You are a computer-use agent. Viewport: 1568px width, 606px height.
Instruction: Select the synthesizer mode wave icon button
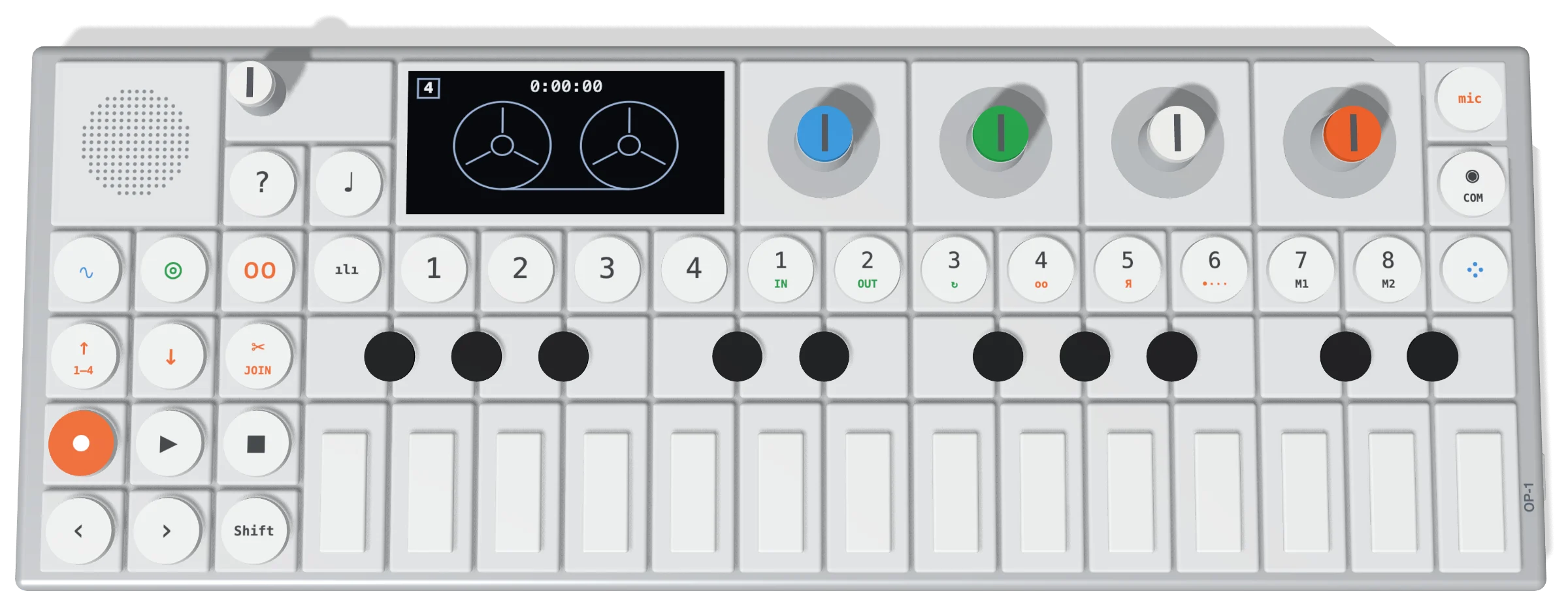[86, 270]
